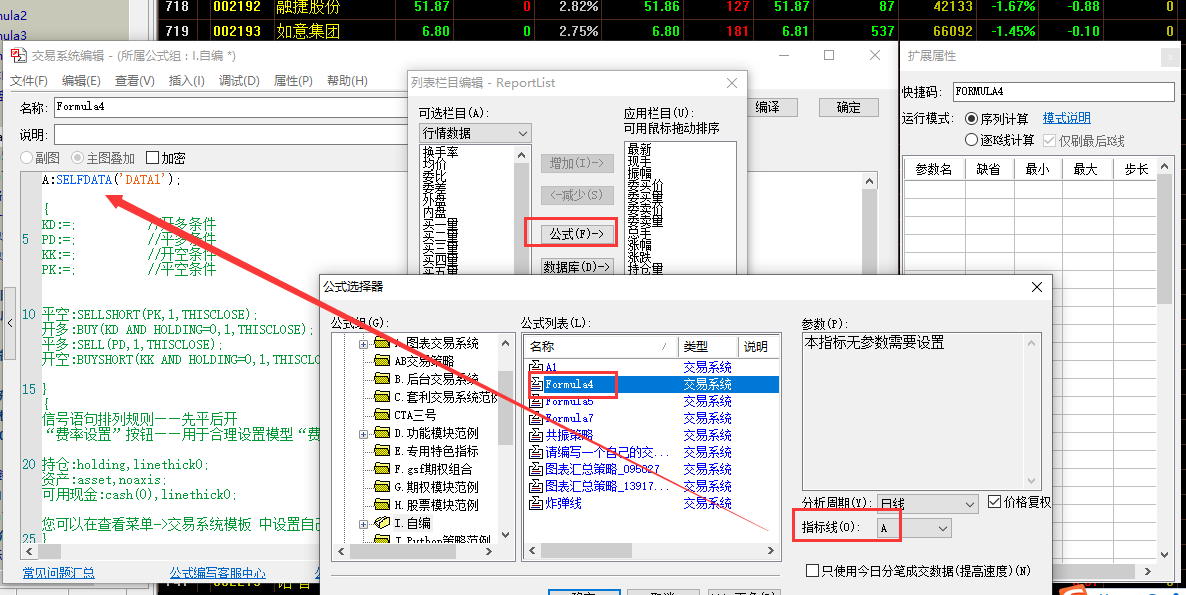This screenshot has height=595, width=1186.
Task: Click the 公式(F)-> button
Action: tap(577, 234)
